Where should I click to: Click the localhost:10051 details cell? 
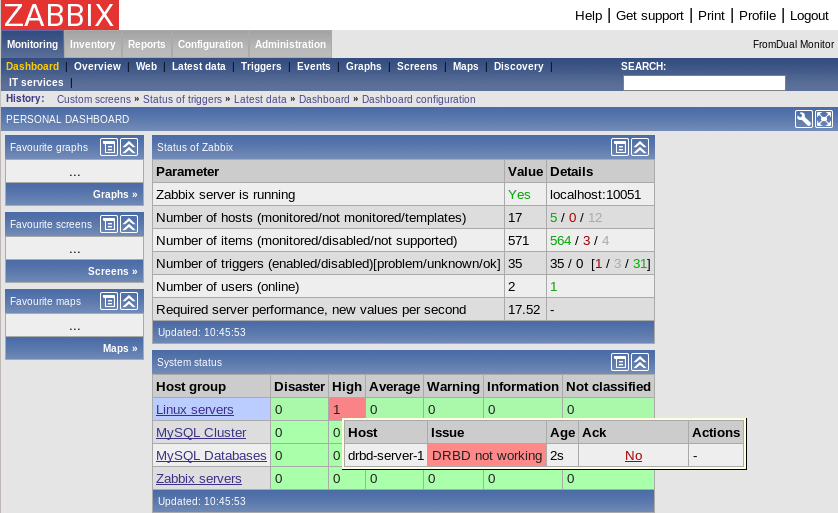[600, 195]
